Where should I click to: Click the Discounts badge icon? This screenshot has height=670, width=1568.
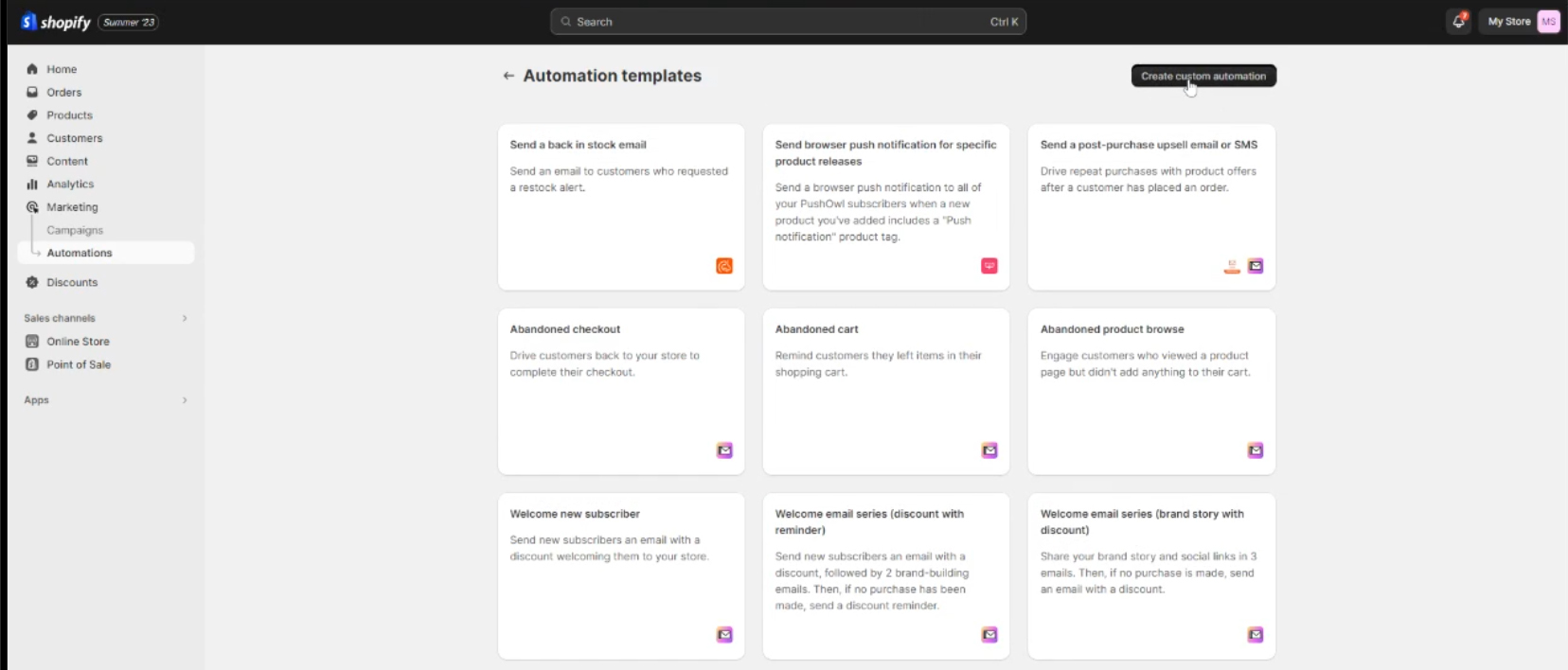32,282
